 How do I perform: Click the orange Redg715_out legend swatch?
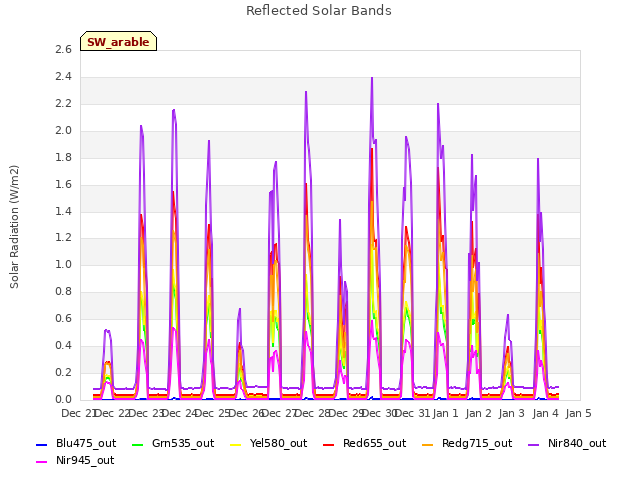[427, 444]
